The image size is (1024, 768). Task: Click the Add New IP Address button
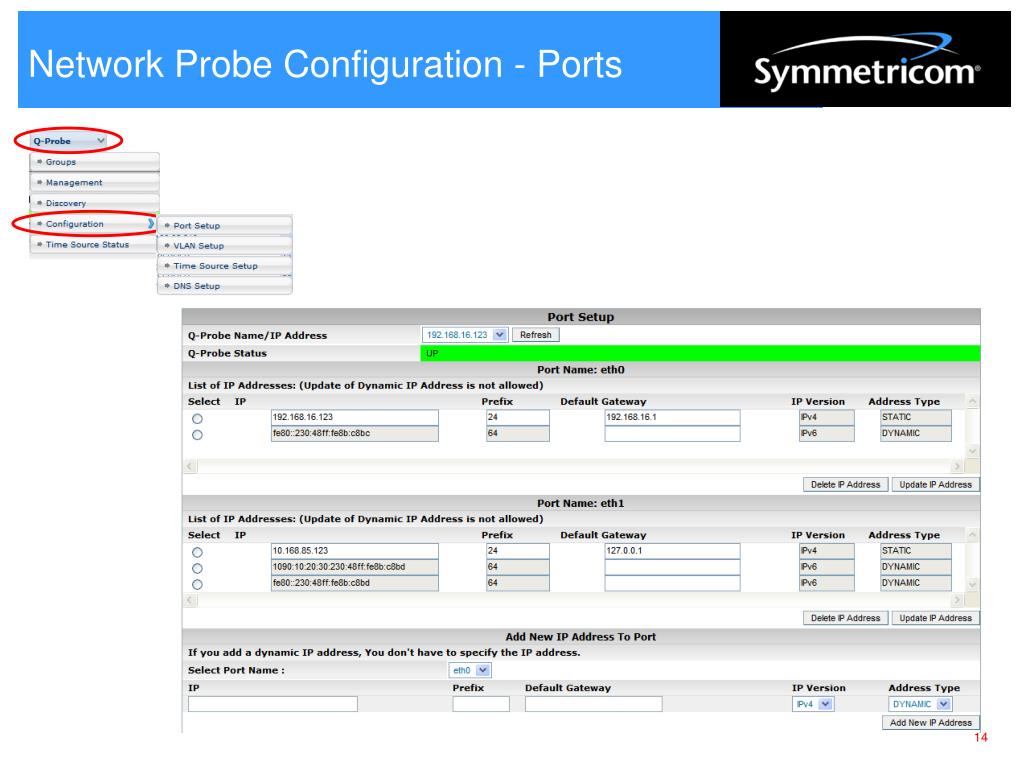tap(931, 723)
